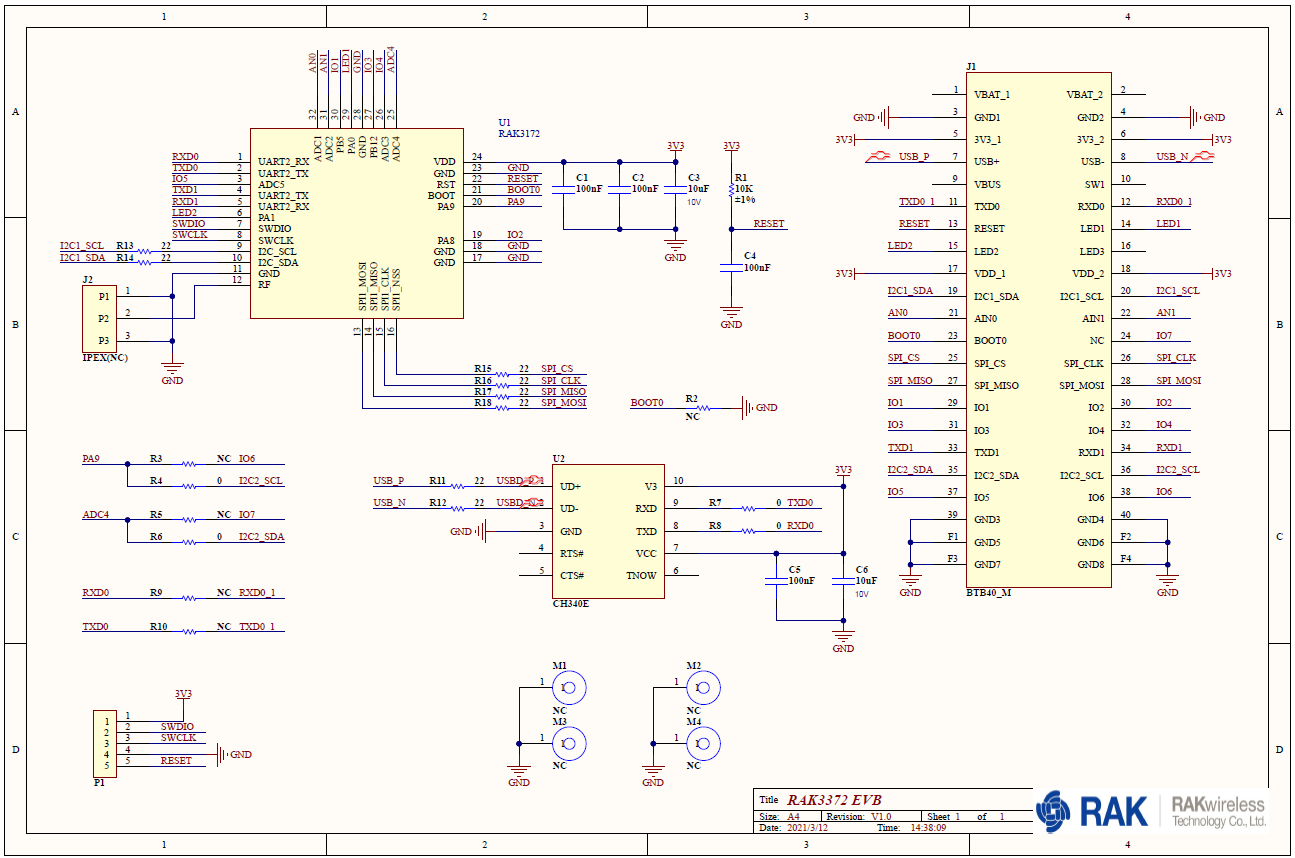1295x858 pixels.
Task: Click the GND symbol under J2 IPEX
Action: pyautogui.click(x=172, y=374)
